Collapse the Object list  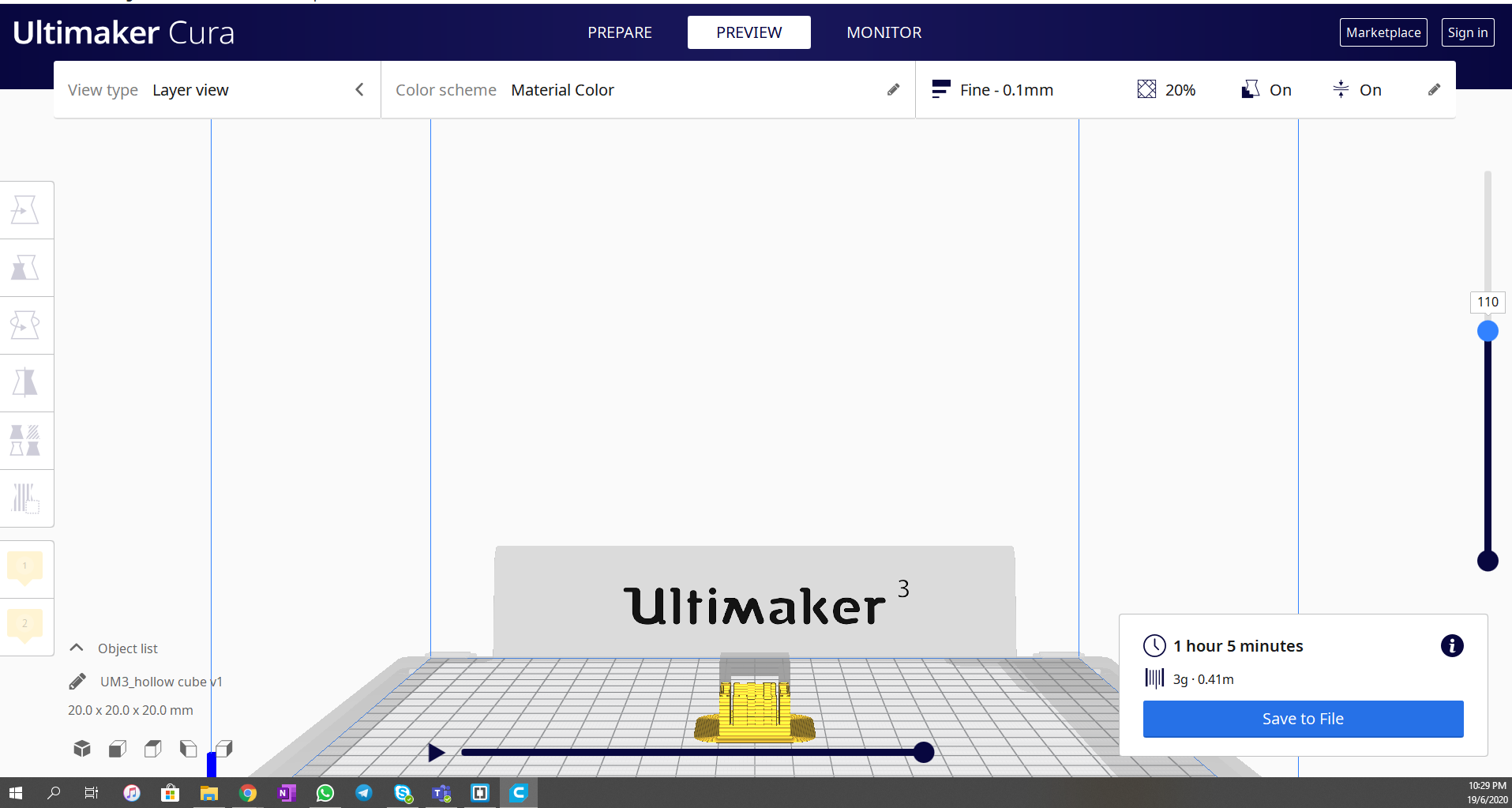coord(77,648)
